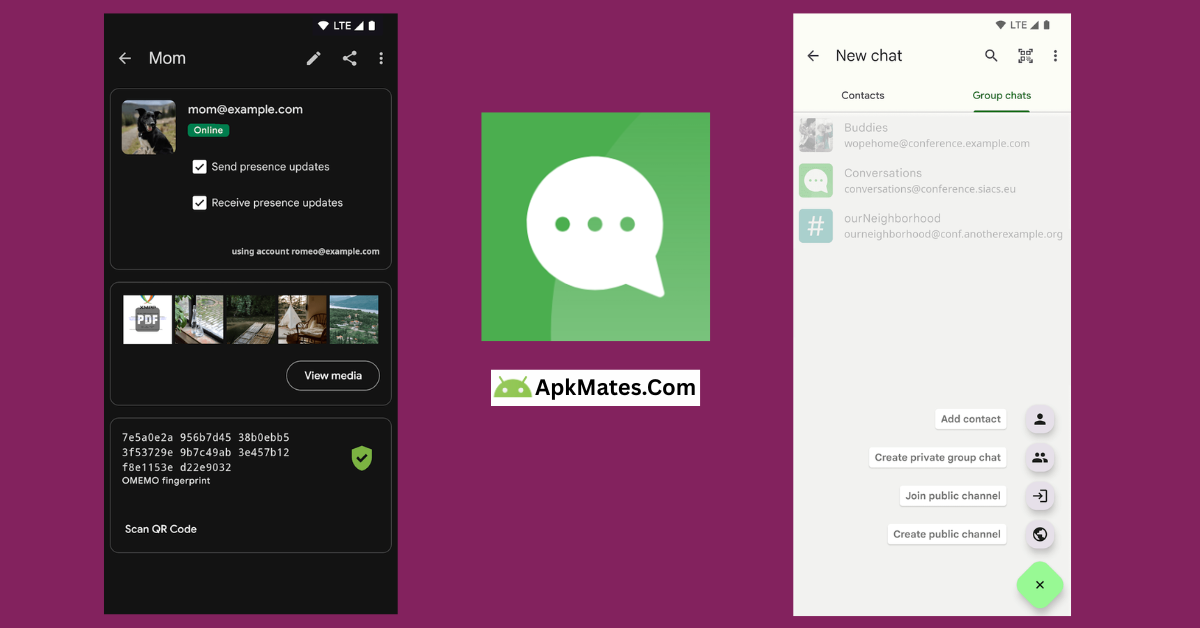Tap the search icon on New chat screen
The image size is (1200, 628).
click(991, 55)
